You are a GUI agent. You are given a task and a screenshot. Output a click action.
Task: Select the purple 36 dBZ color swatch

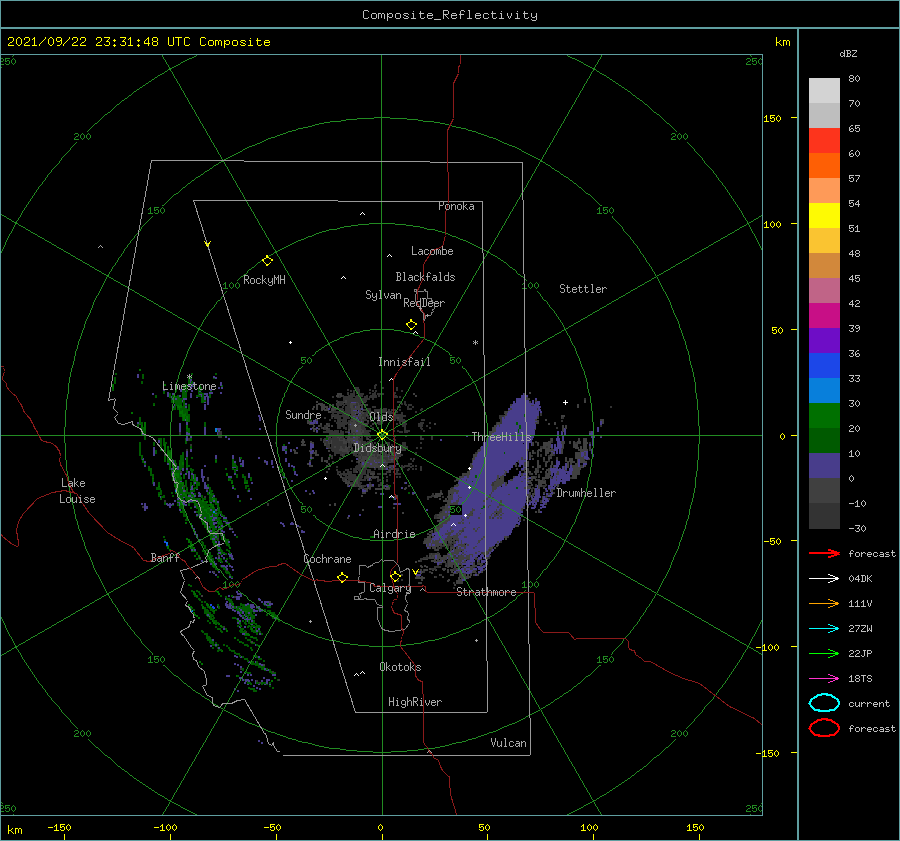824,340
